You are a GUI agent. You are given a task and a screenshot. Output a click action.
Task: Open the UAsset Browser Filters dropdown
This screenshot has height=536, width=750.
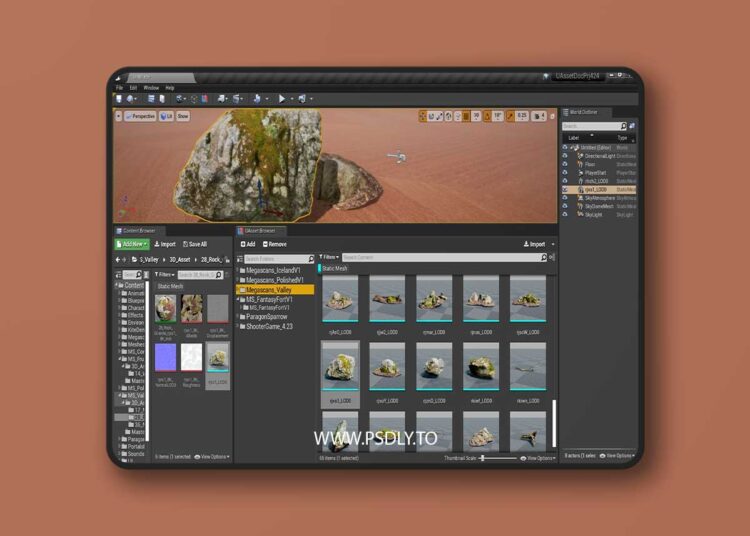click(328, 257)
